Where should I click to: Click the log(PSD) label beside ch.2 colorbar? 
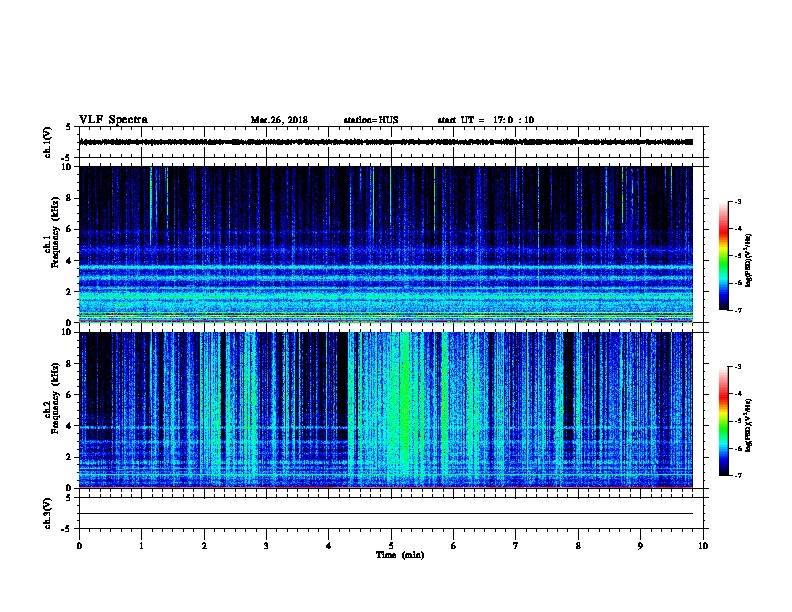pyautogui.click(x=749, y=425)
